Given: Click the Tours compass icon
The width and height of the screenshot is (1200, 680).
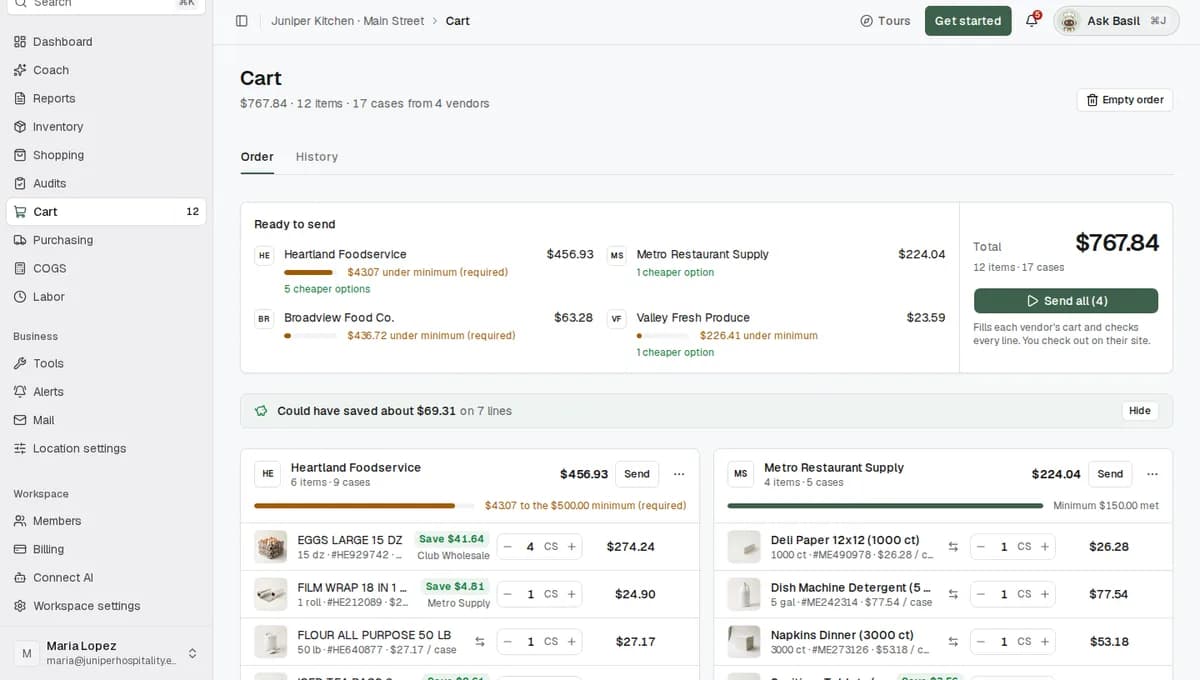Looking at the screenshot, I should point(866,21).
